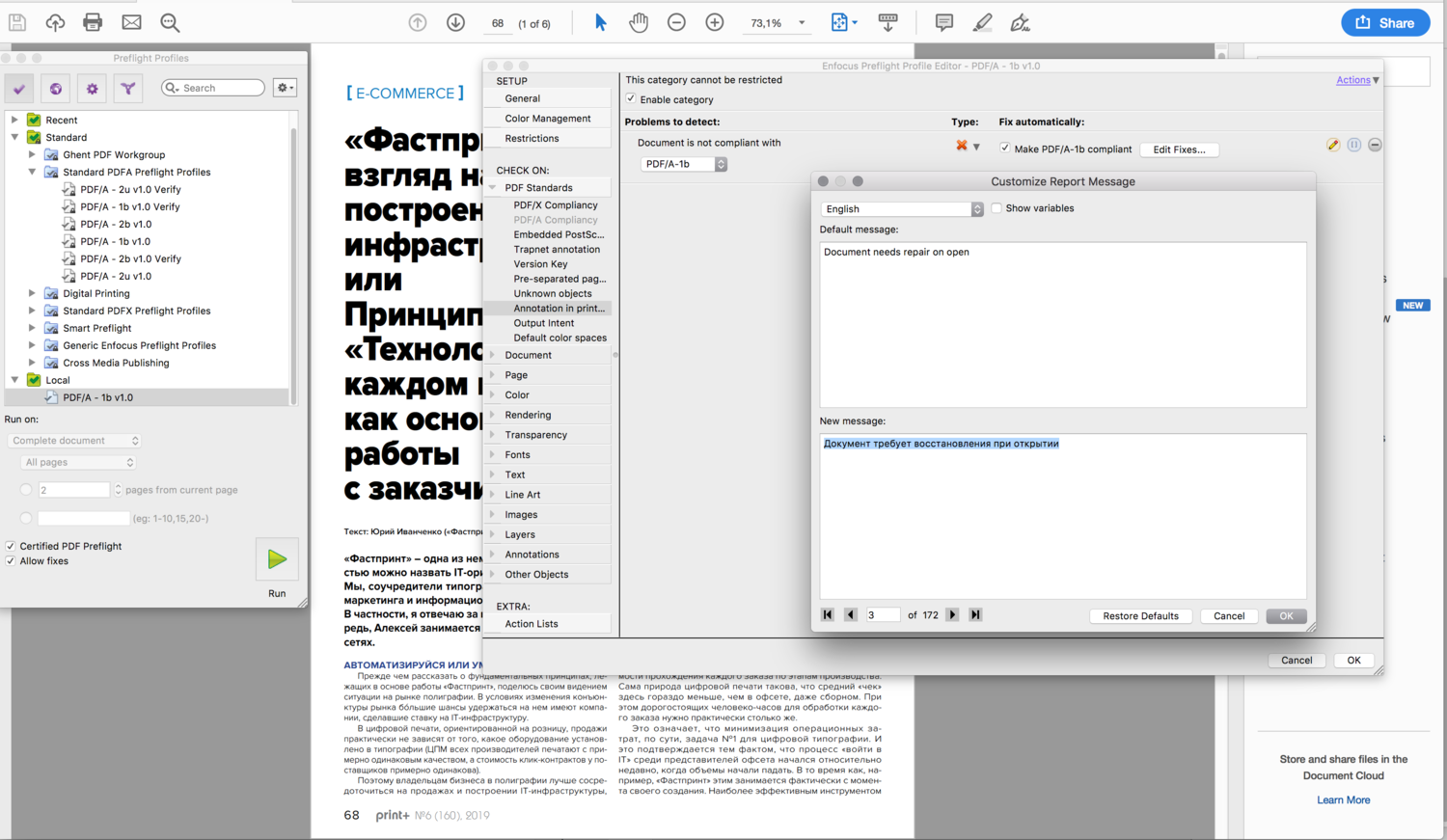Image resolution: width=1447 pixels, height=840 pixels.
Task: Click the message number input field
Action: (x=883, y=615)
